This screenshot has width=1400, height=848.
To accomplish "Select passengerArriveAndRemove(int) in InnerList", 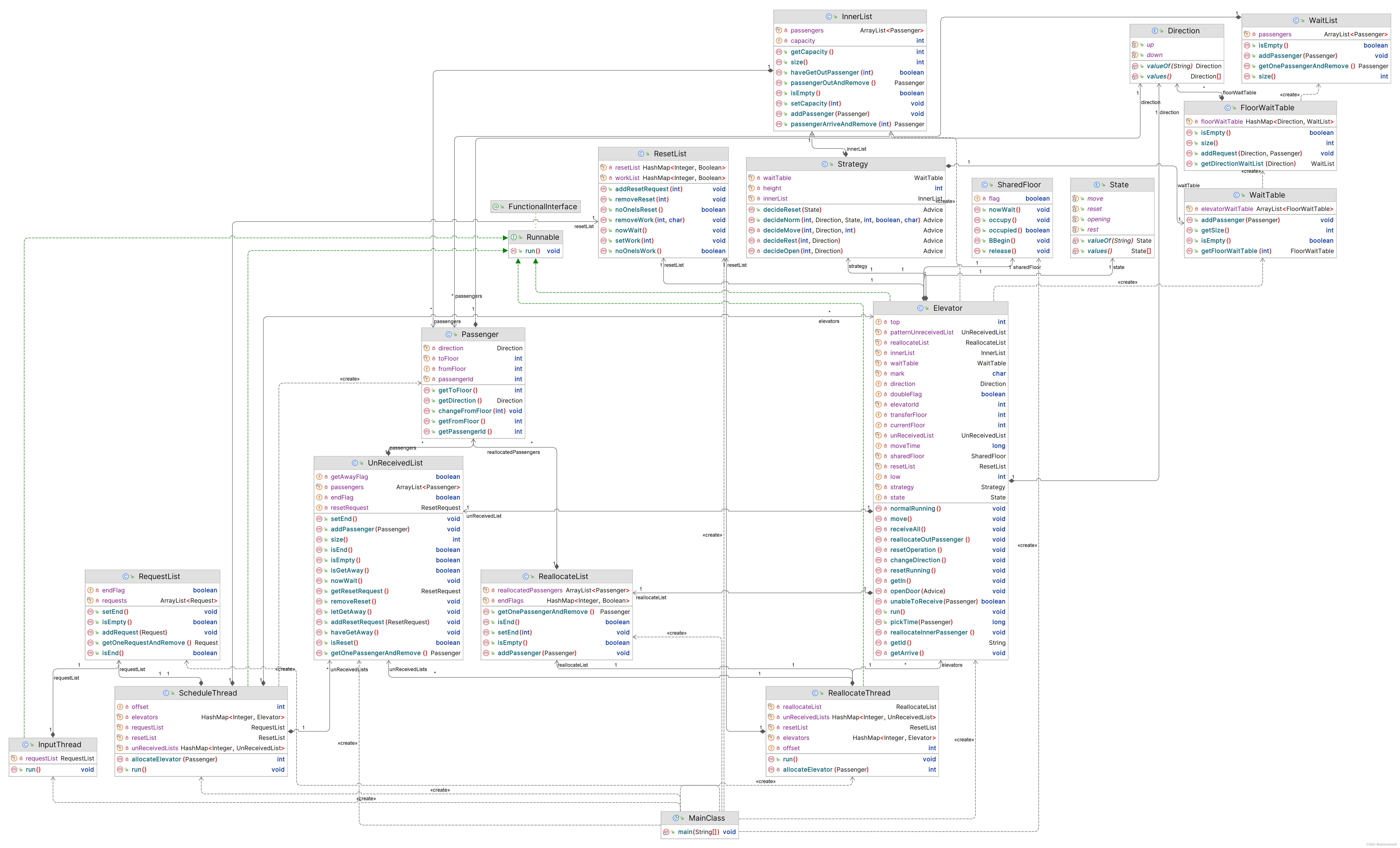I will pyautogui.click(x=850, y=124).
